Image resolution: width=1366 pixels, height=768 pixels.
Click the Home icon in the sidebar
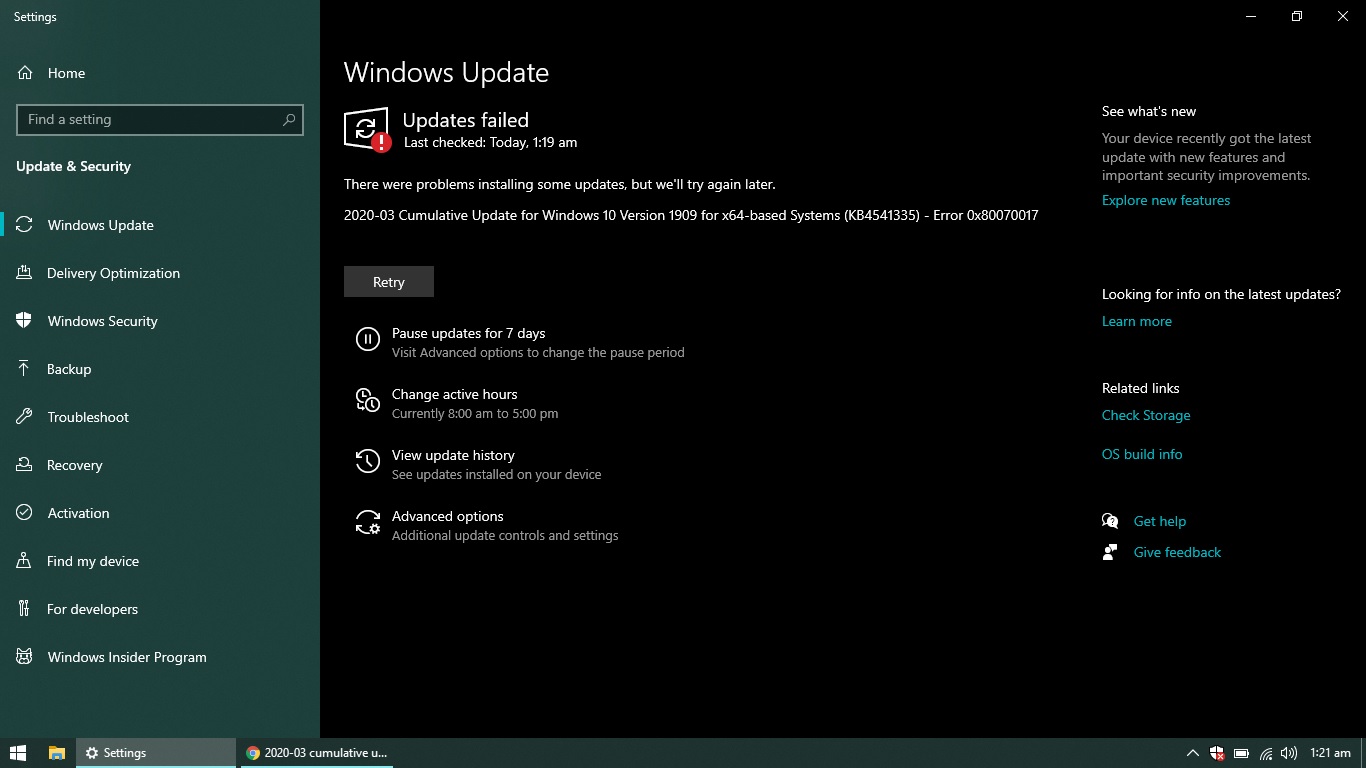coord(25,73)
